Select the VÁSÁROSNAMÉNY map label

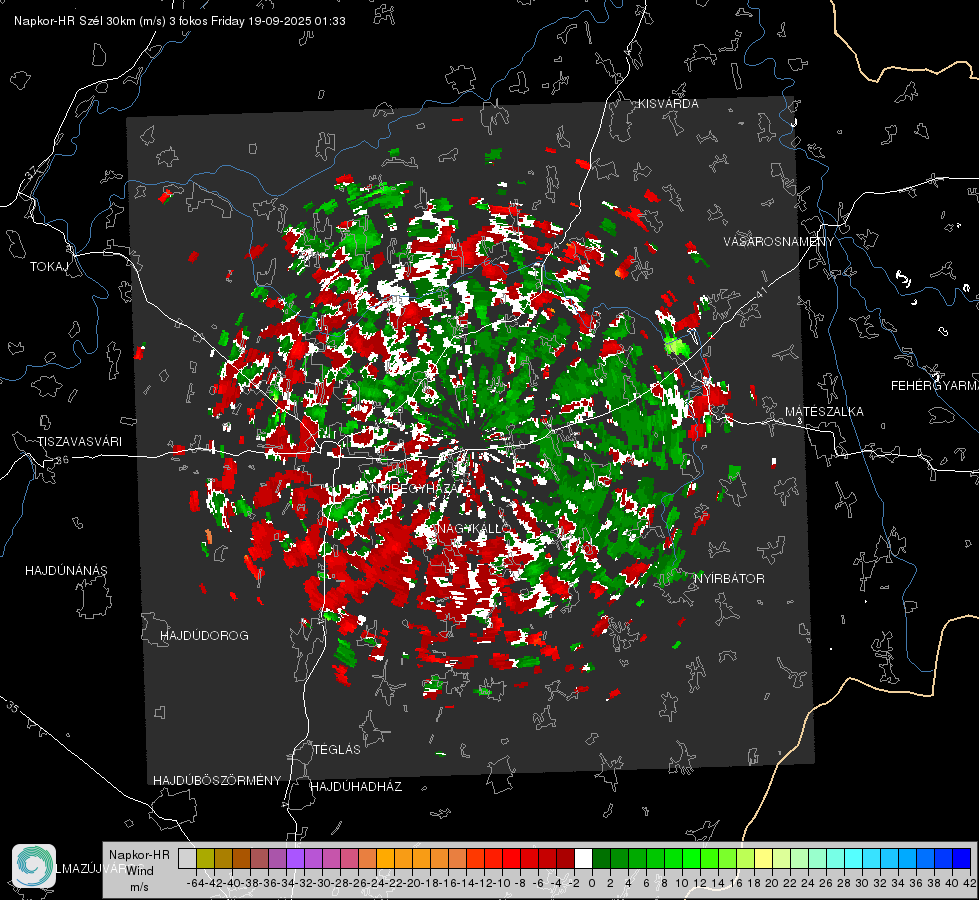(x=778, y=242)
